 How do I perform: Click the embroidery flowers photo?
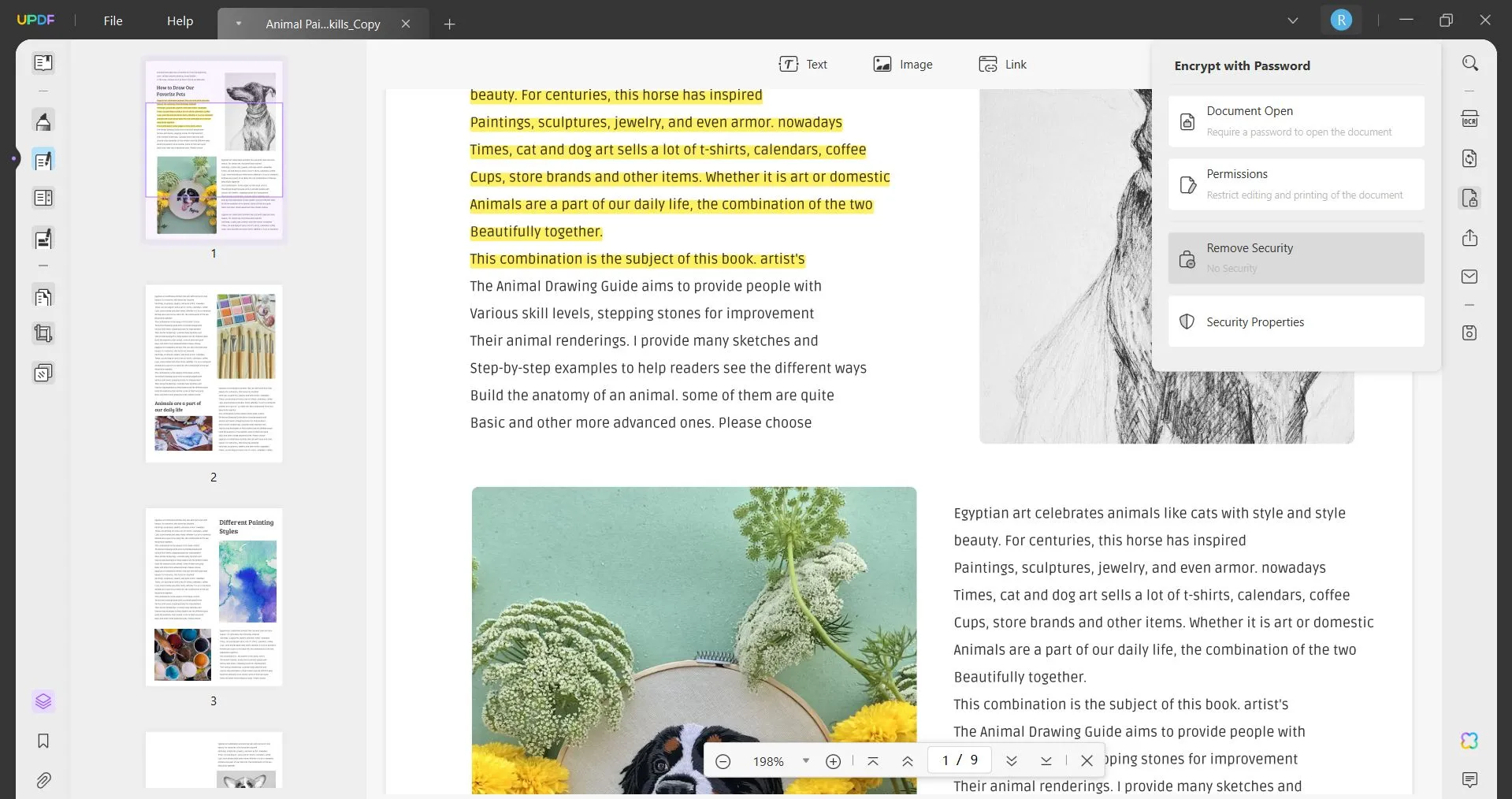pyautogui.click(x=694, y=640)
